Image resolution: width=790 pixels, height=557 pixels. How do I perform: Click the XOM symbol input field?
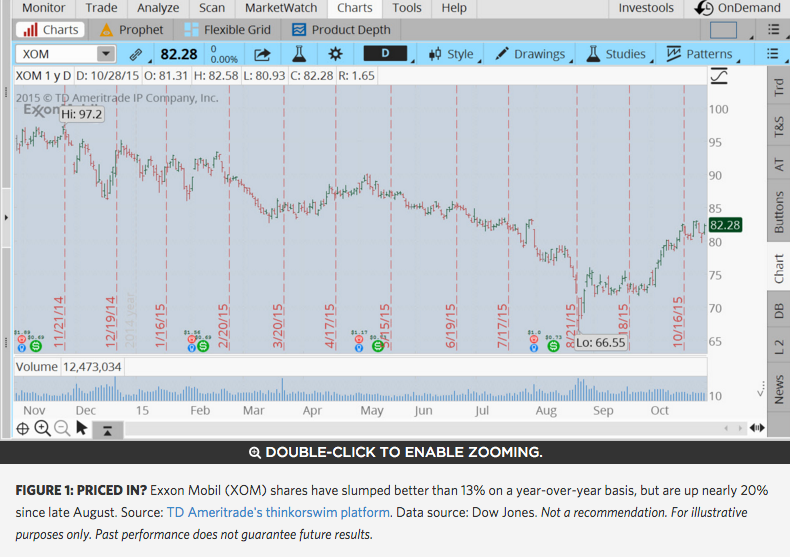pos(56,54)
